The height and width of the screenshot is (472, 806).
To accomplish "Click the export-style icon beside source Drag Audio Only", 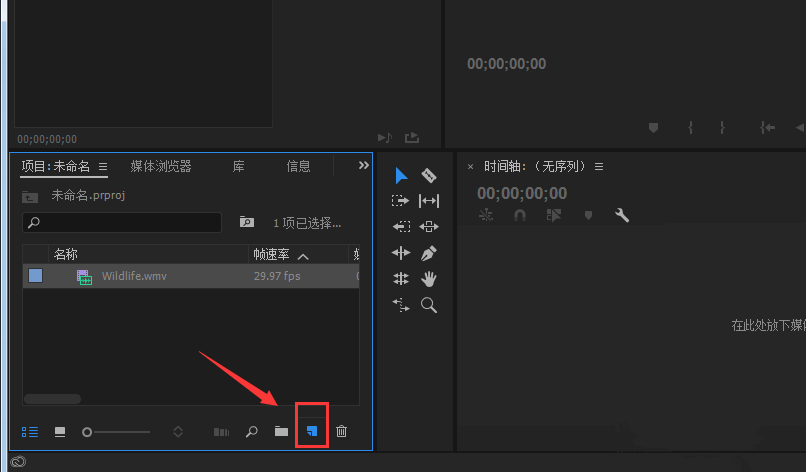I will [412, 137].
